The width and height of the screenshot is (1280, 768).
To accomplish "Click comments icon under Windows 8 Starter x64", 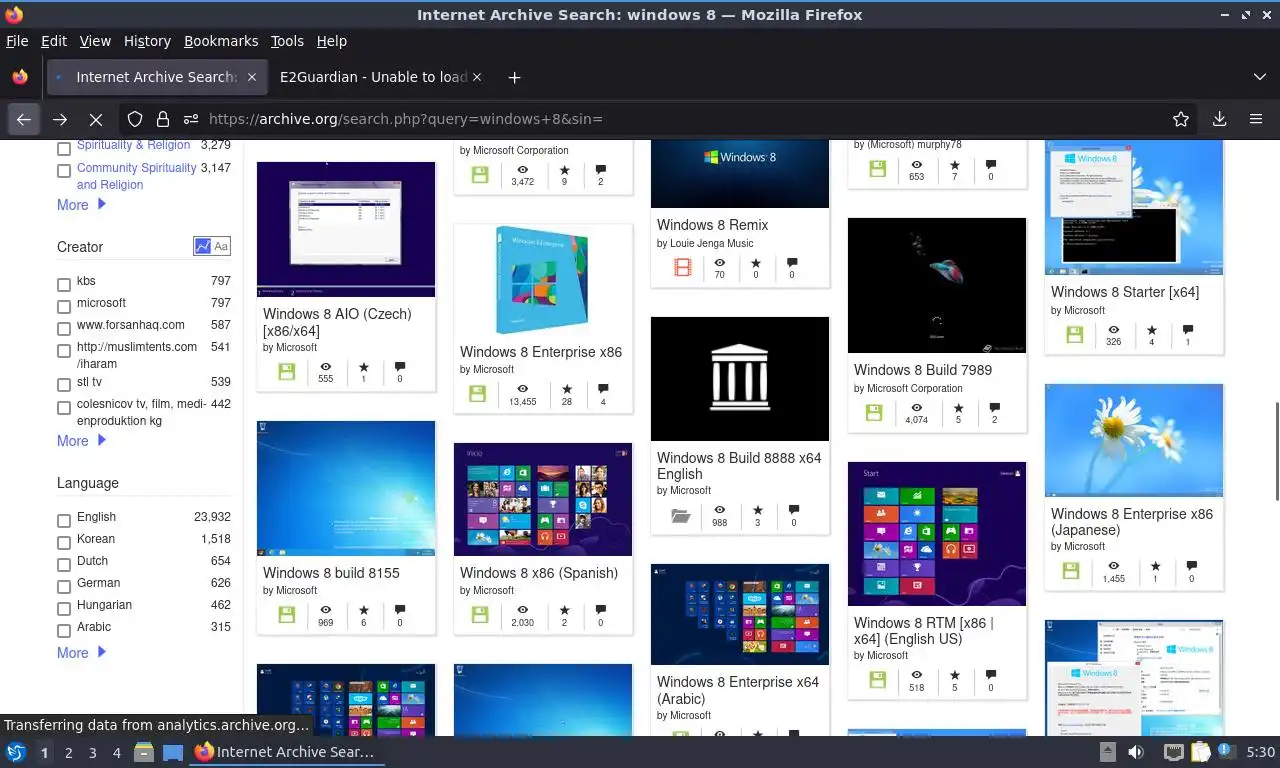I will pos(1187,330).
